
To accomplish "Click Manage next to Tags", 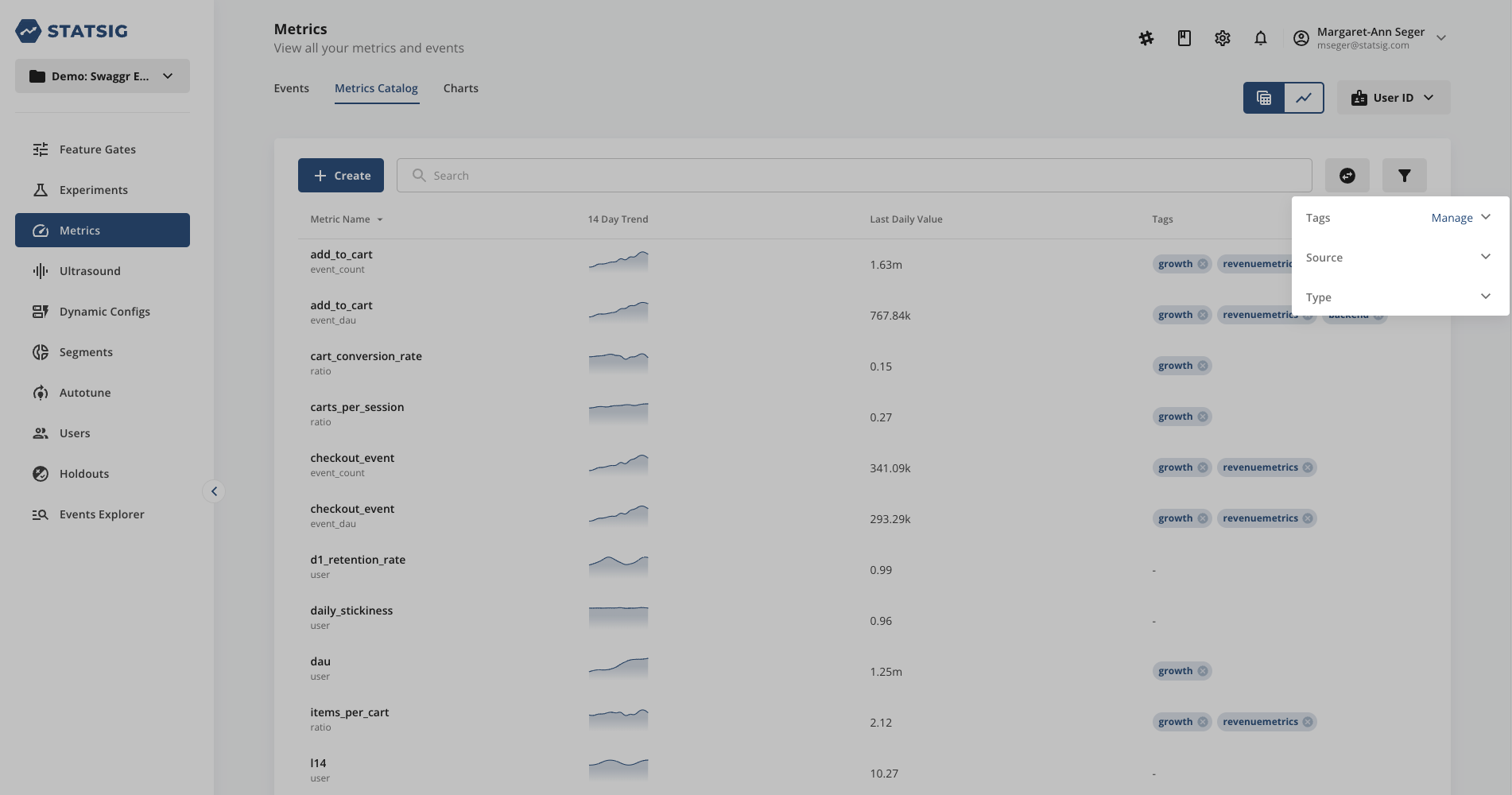I will pos(1452,217).
